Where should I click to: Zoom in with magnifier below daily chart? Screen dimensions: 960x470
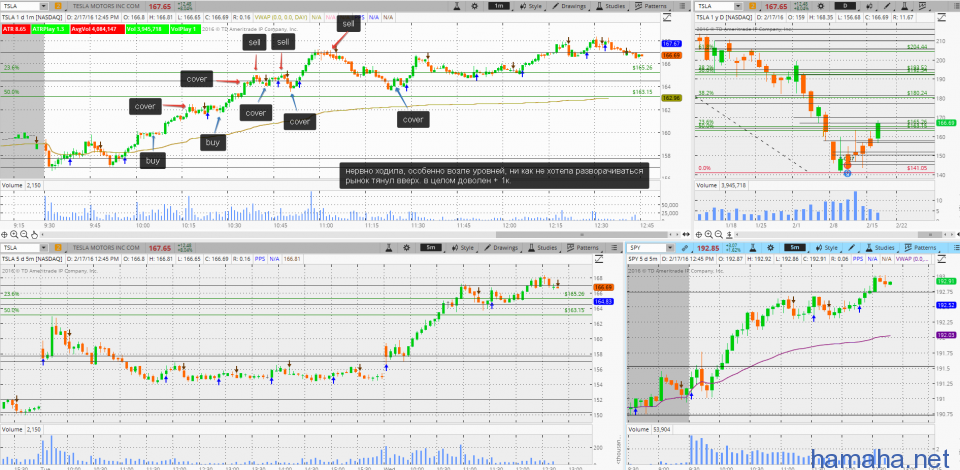tap(708, 234)
